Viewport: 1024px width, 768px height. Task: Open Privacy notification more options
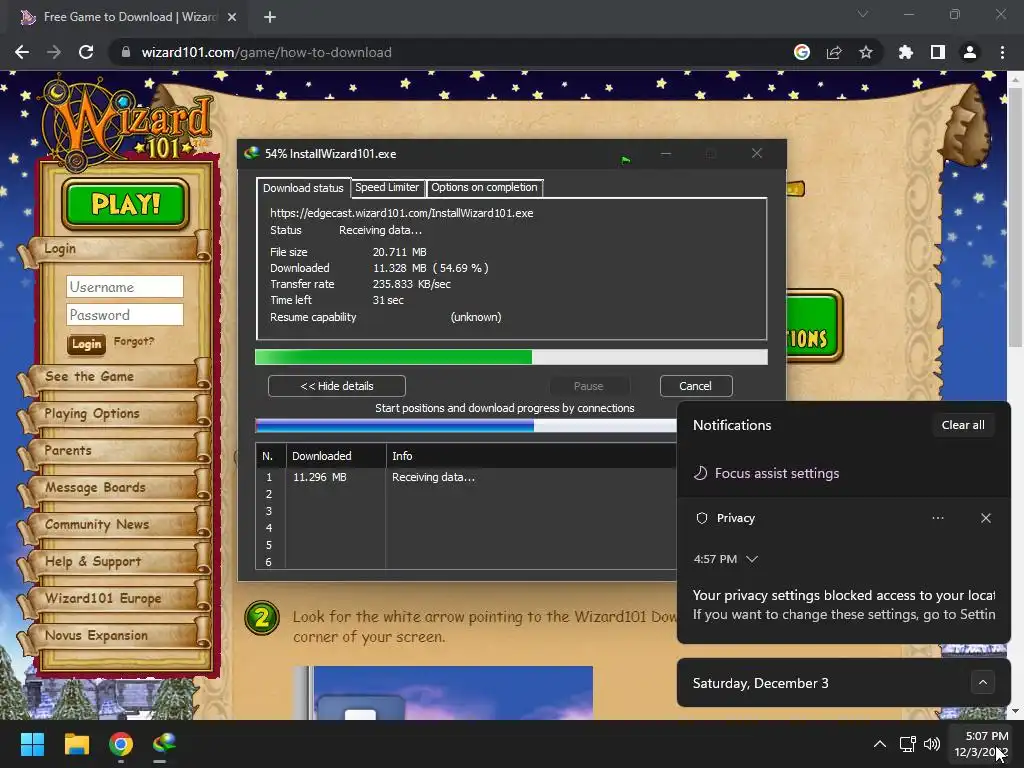coord(938,518)
